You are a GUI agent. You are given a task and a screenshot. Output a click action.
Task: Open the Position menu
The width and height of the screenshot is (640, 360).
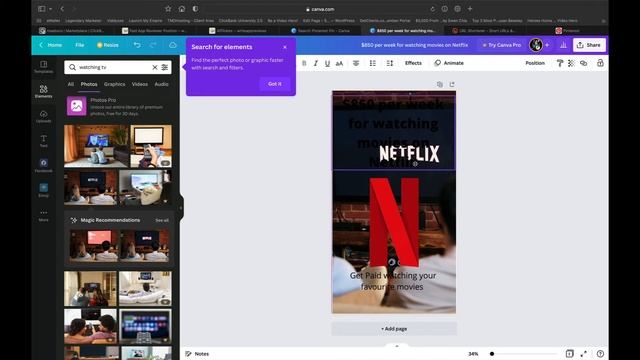pos(535,63)
